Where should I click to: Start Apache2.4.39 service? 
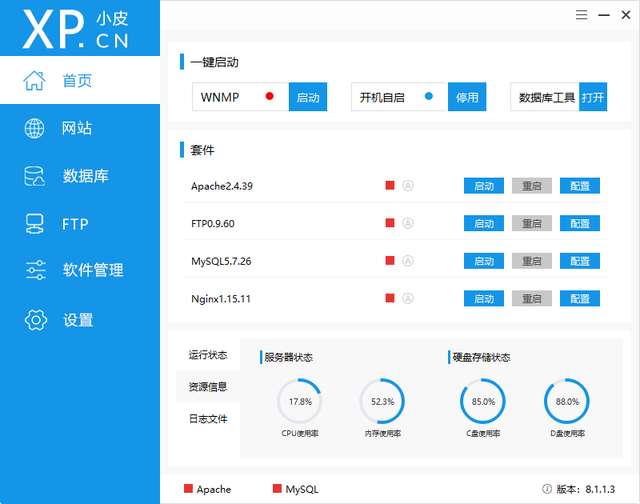click(484, 186)
